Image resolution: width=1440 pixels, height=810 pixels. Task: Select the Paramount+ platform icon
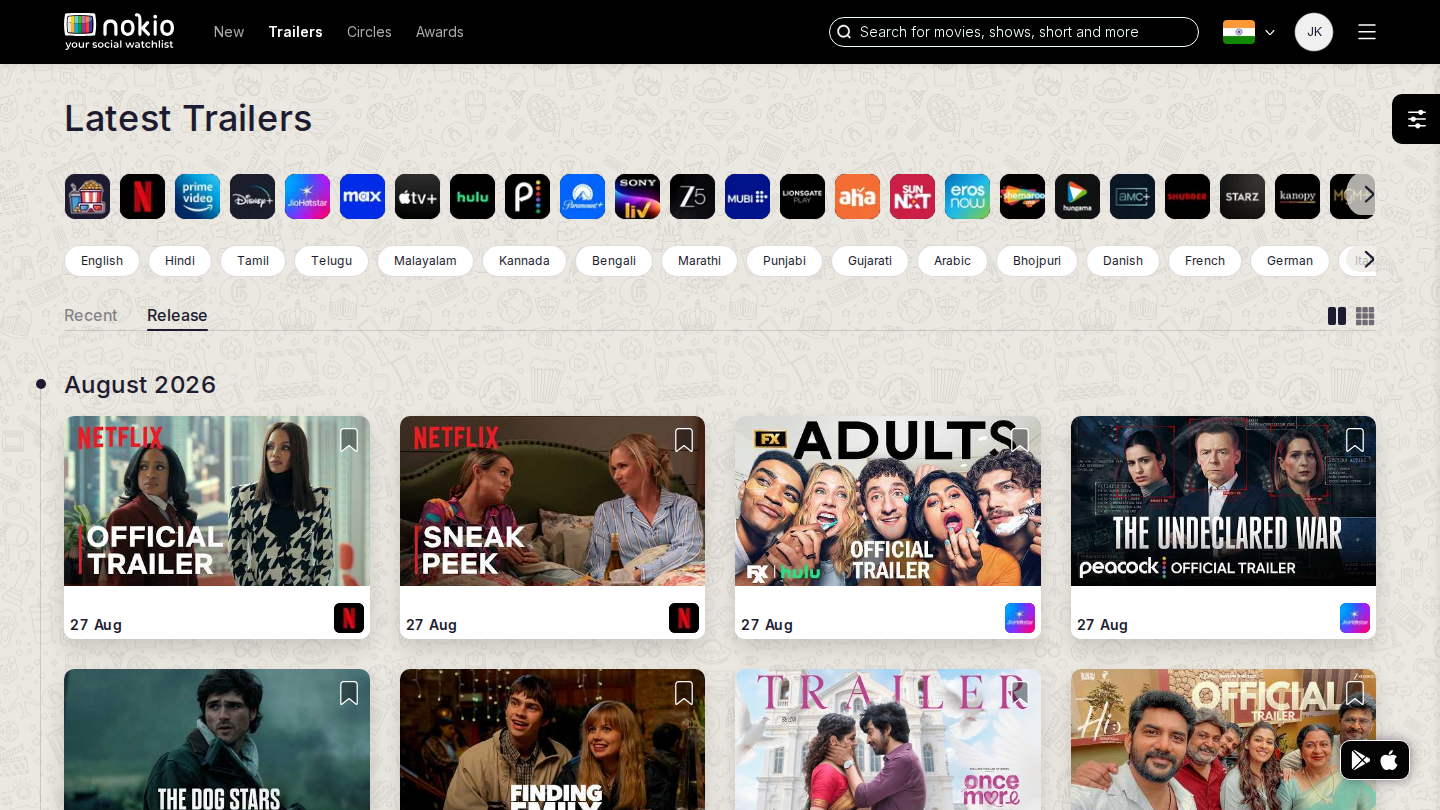(x=582, y=196)
